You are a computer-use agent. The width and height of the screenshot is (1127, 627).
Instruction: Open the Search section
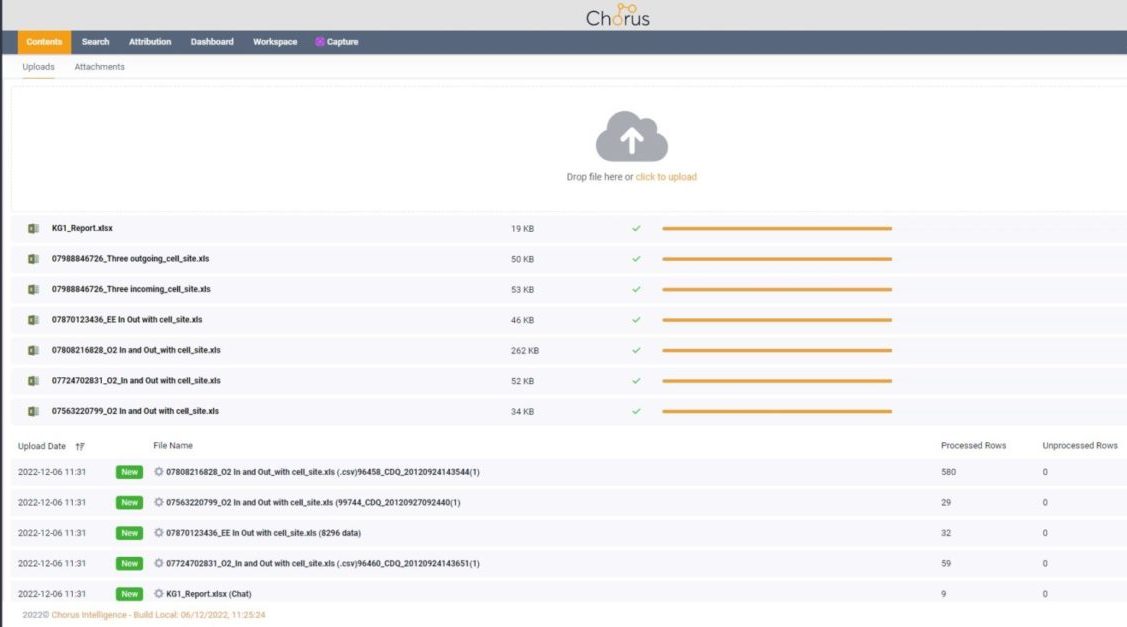[95, 41]
